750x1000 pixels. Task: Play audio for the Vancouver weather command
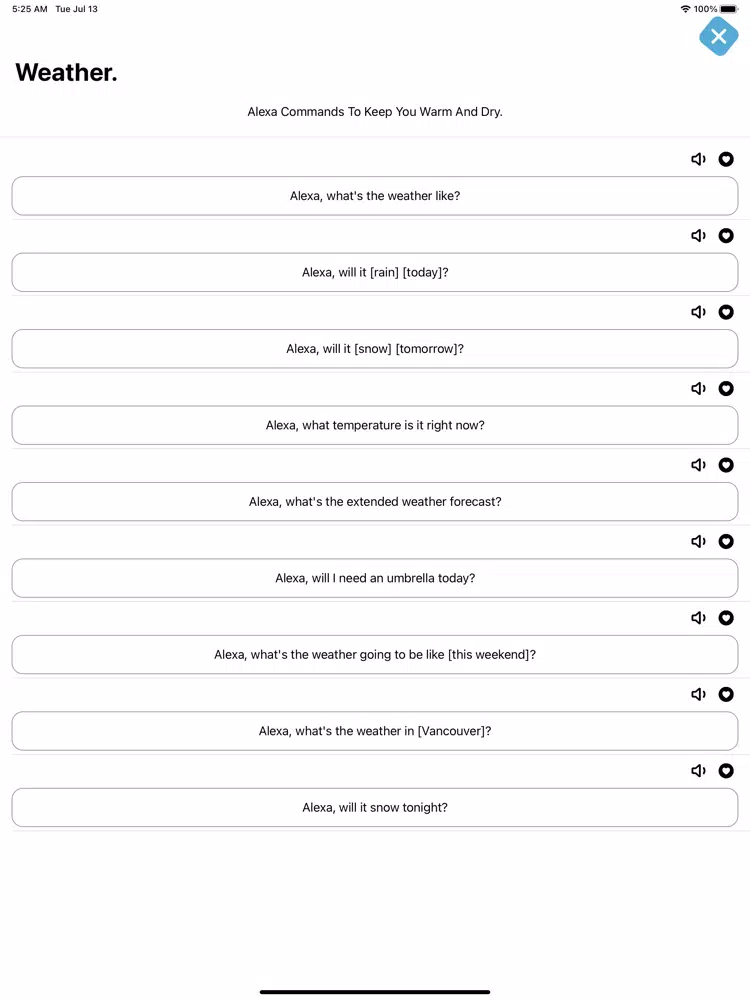[x=698, y=695]
